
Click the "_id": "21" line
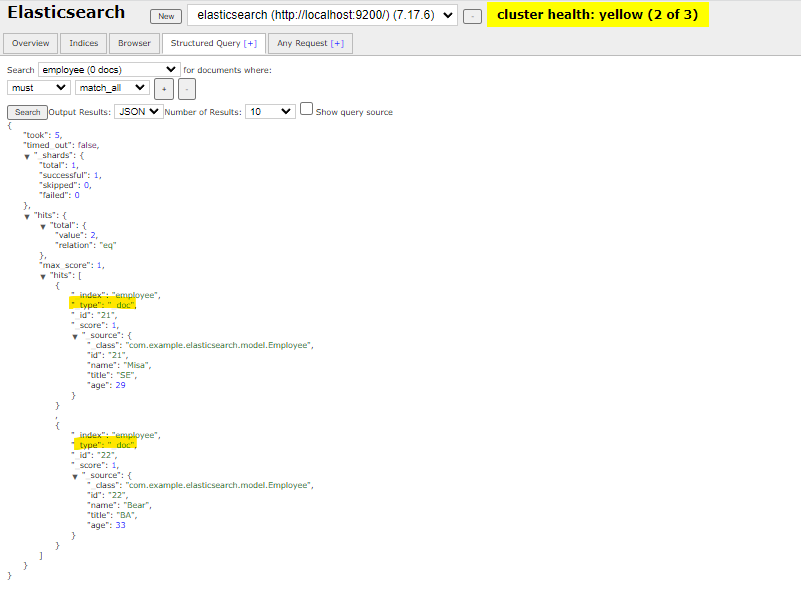coord(94,315)
